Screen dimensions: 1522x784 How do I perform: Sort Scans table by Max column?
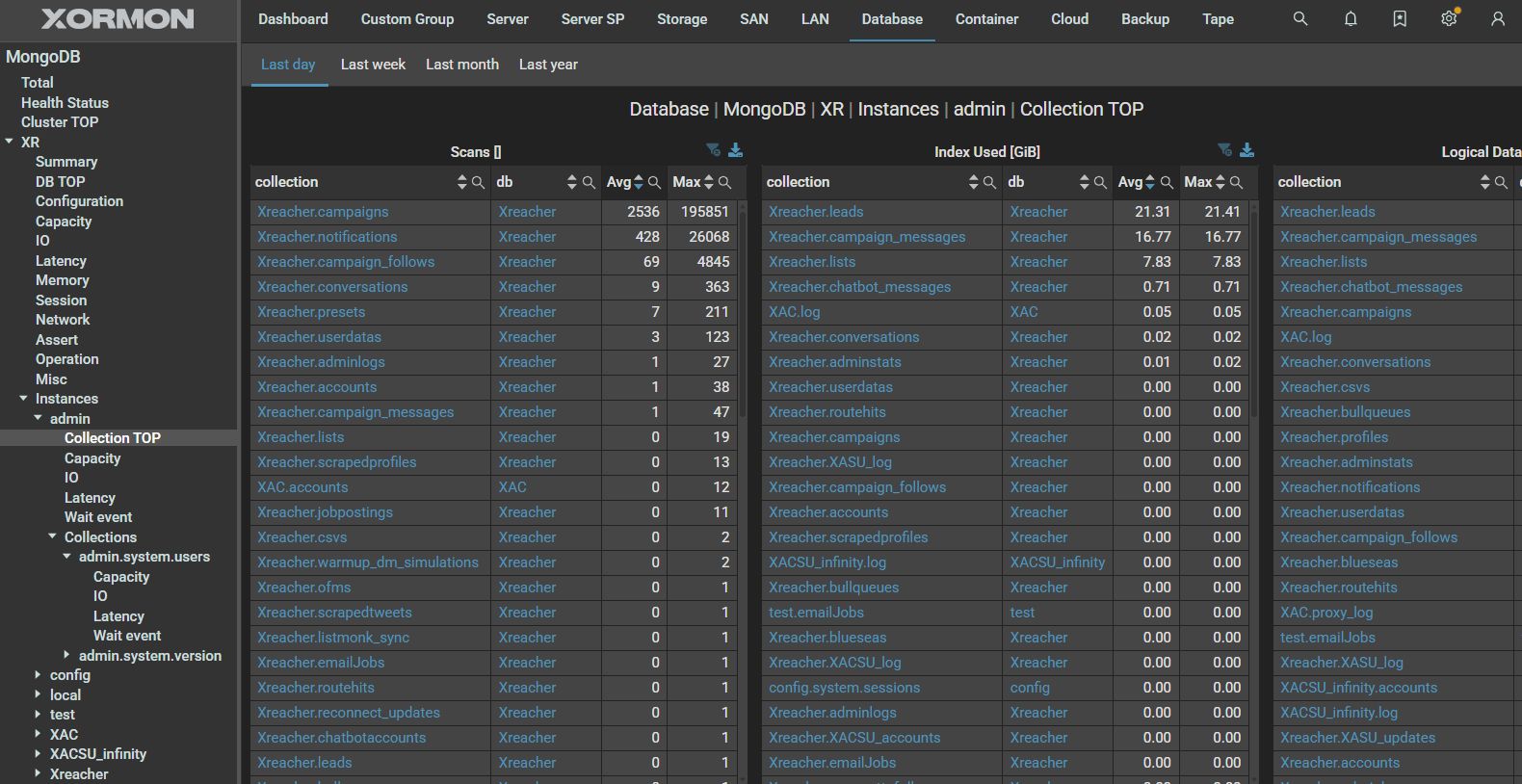coord(709,182)
